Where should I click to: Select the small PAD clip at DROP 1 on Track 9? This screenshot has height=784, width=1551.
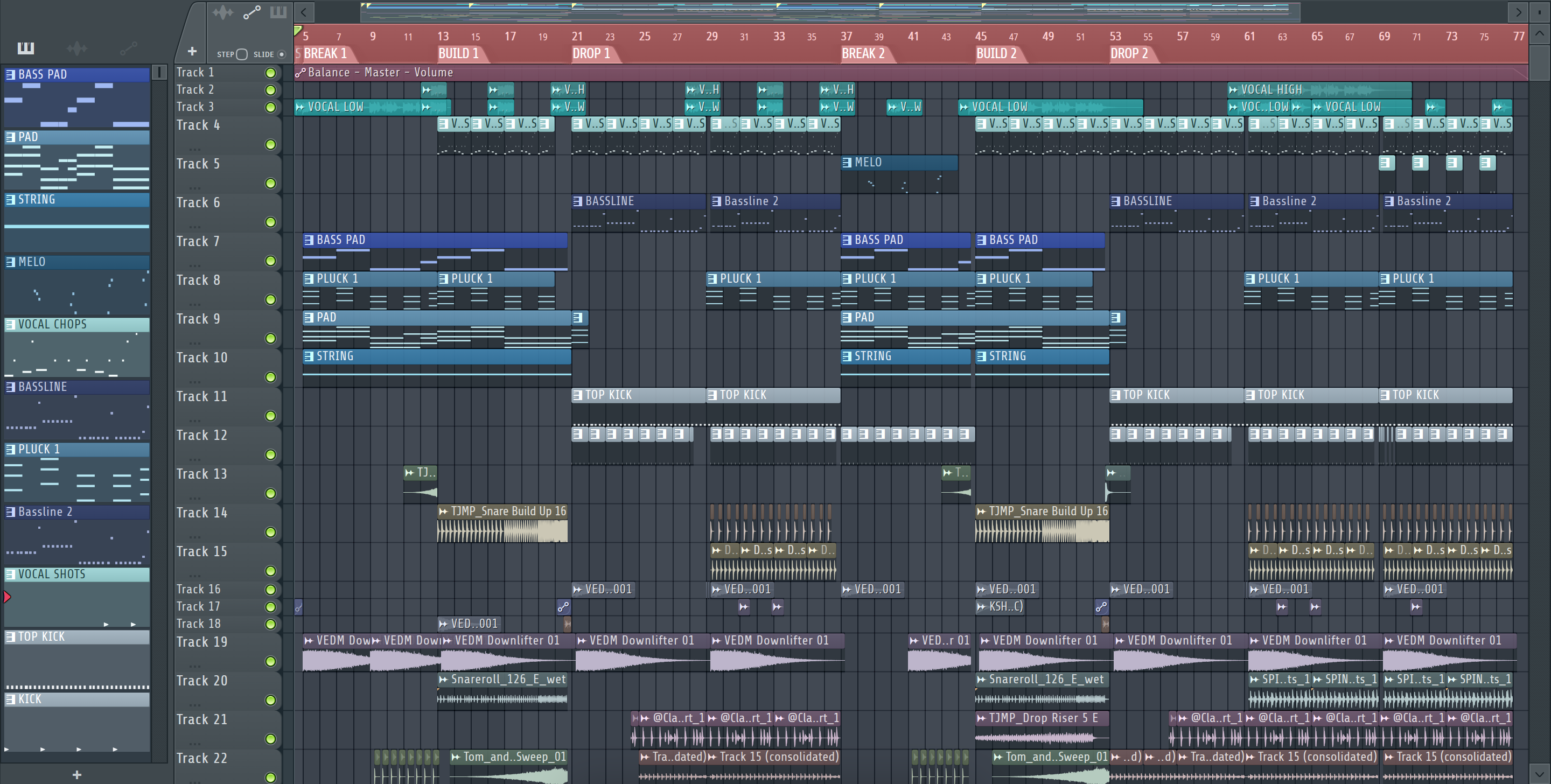[x=580, y=329]
